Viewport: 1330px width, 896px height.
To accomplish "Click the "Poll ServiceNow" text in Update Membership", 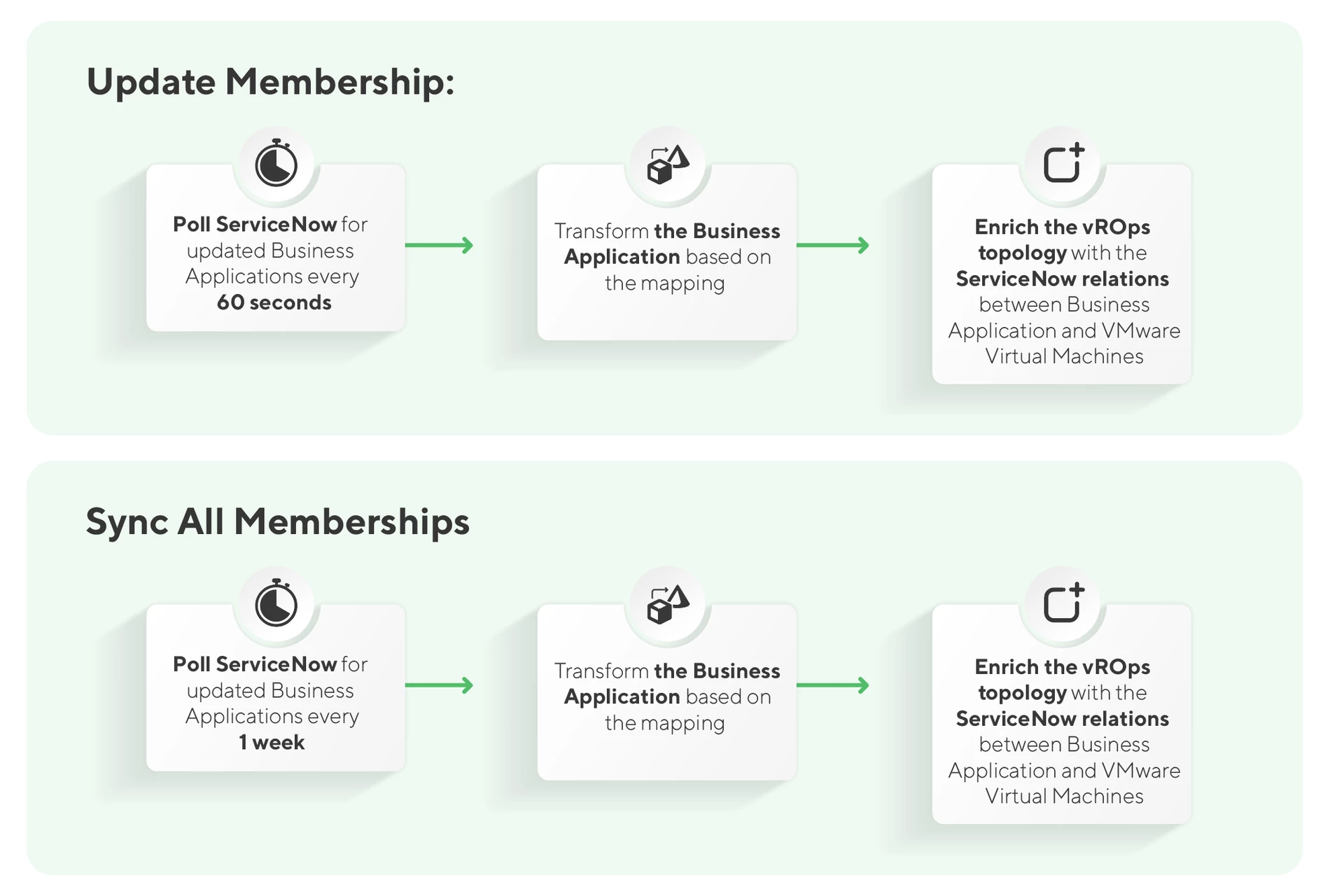I will 255,224.
